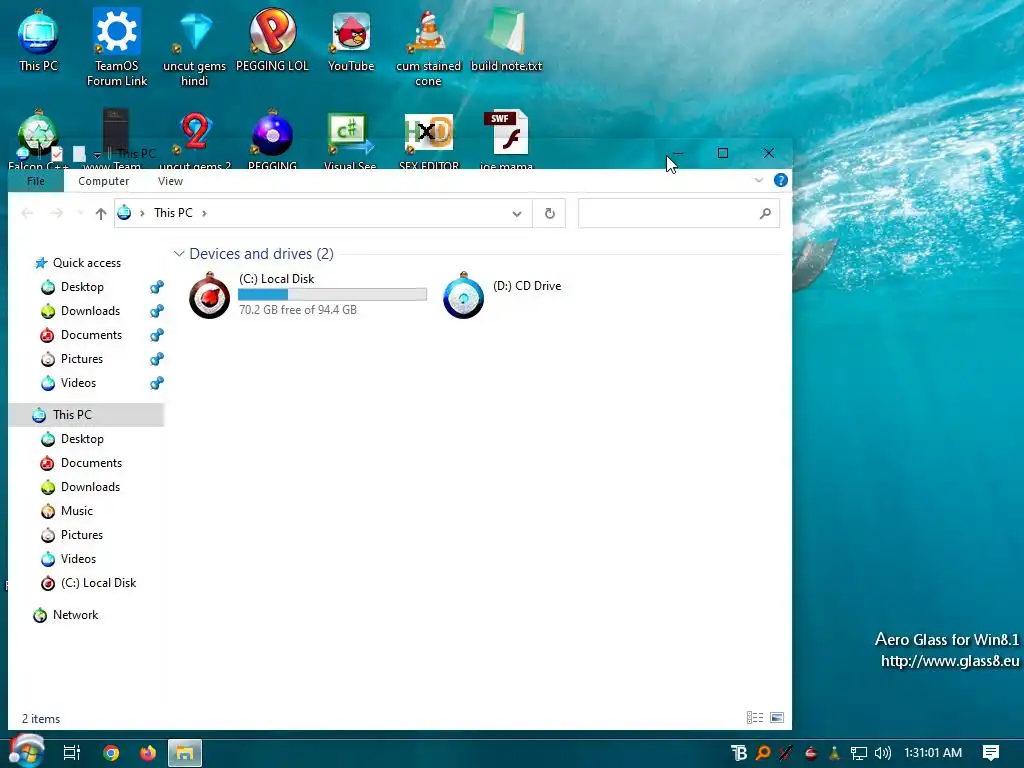This screenshot has width=1024, height=768.
Task: Click the pin icon beside pinned Videos
Action: tap(157, 383)
